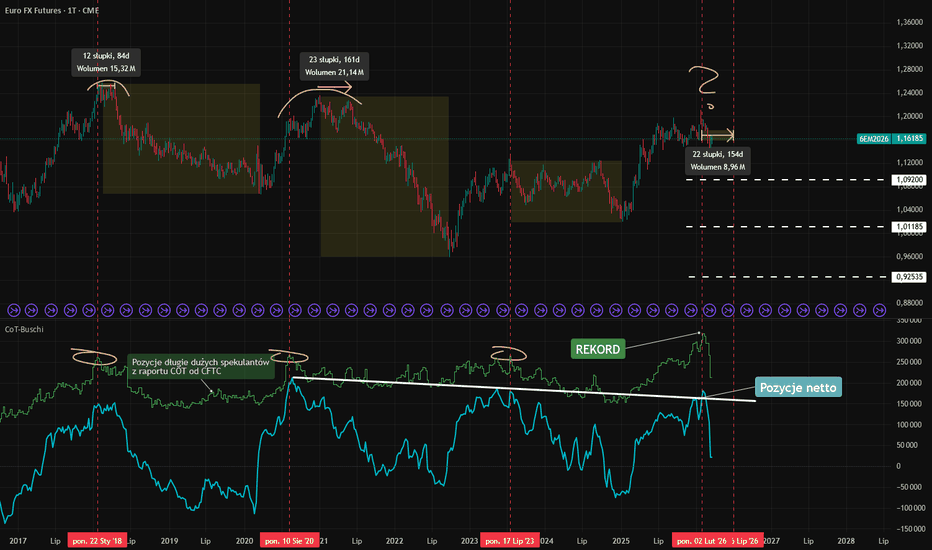
Task: Open purple event marker on 10 Sie '20 line
Action: (x=295, y=310)
